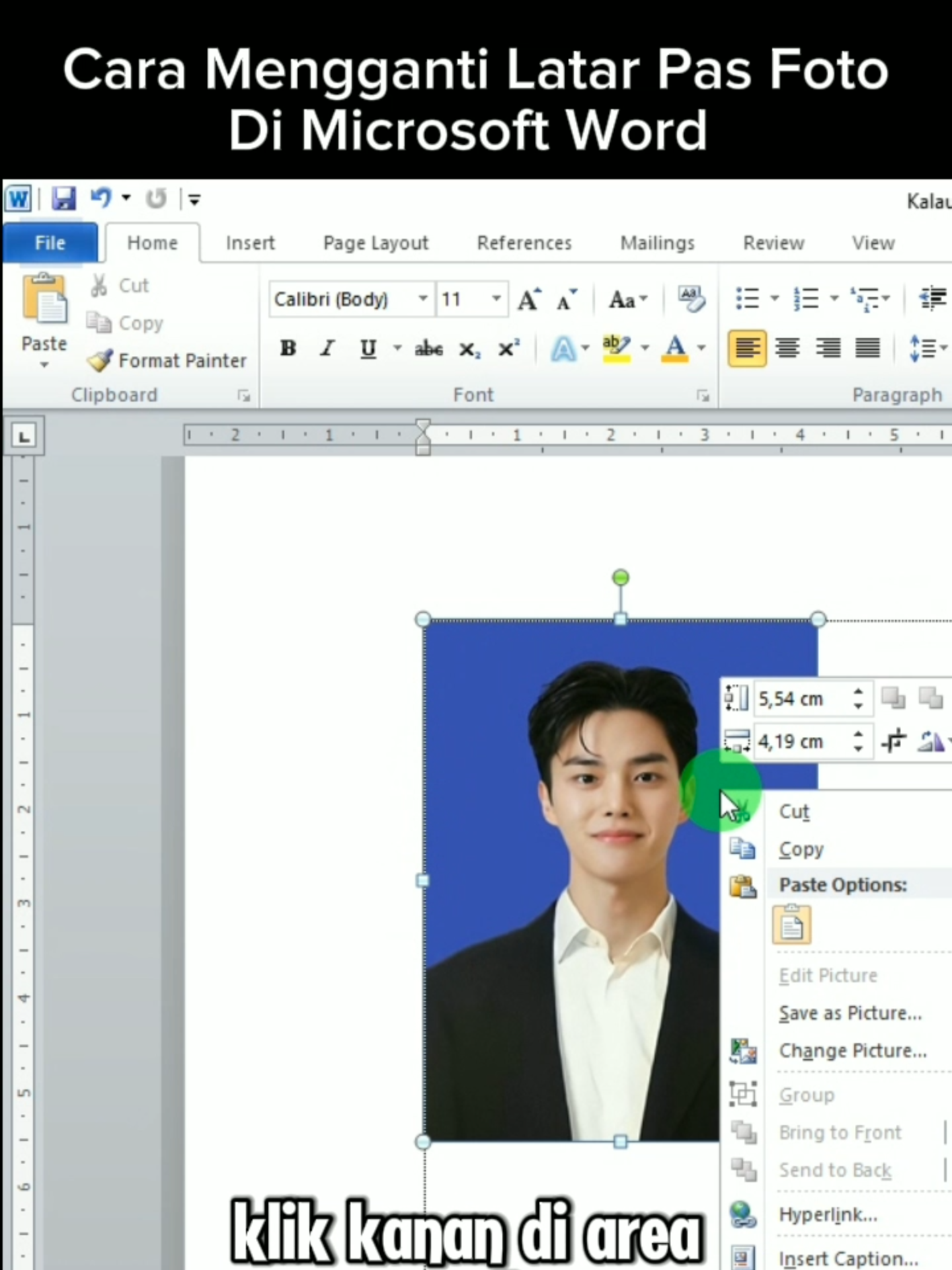This screenshot has width=952, height=1270.
Task: Open the highlight color dropdown arrow
Action: [645, 348]
